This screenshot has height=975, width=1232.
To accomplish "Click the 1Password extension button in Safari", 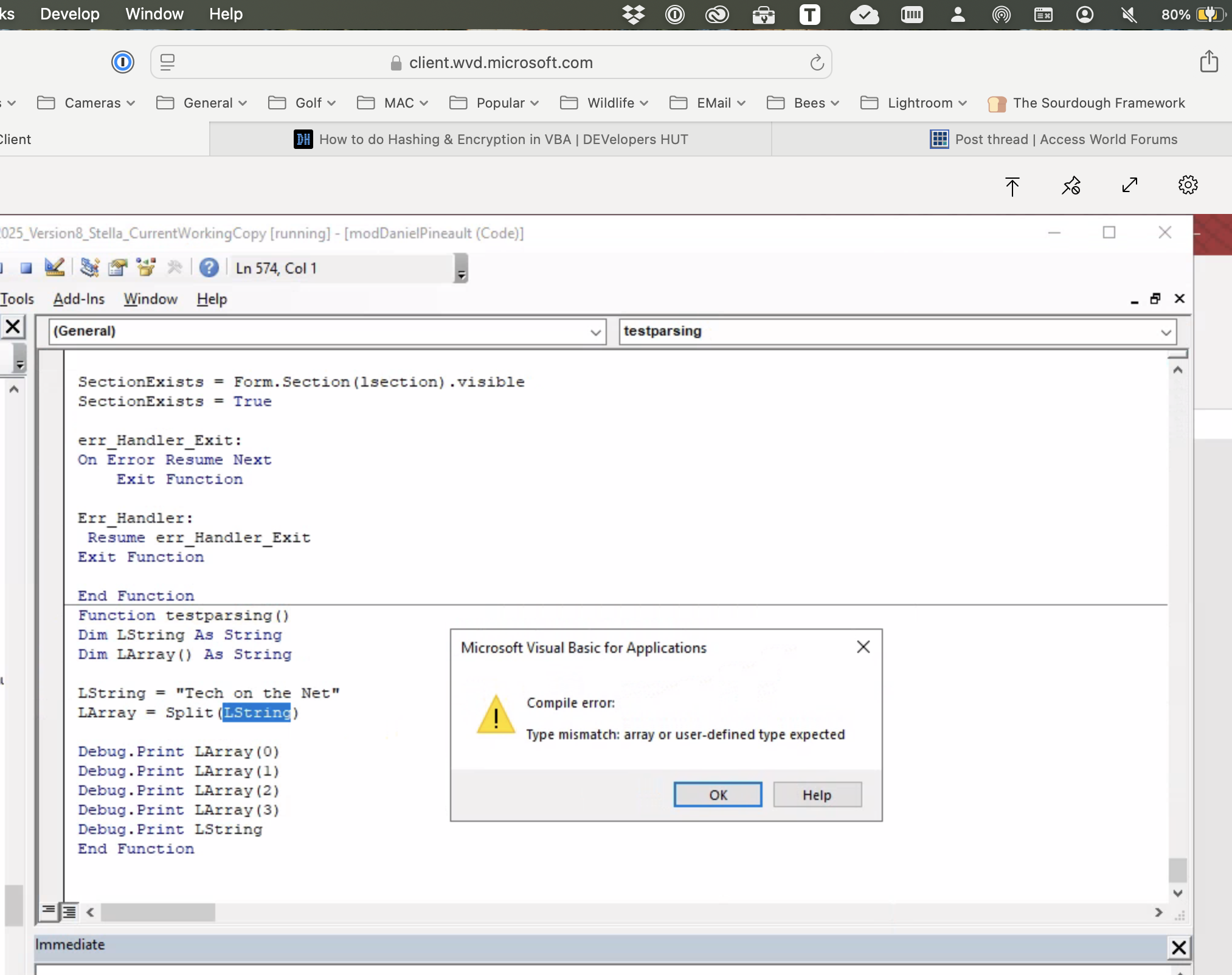I will tap(122, 62).
